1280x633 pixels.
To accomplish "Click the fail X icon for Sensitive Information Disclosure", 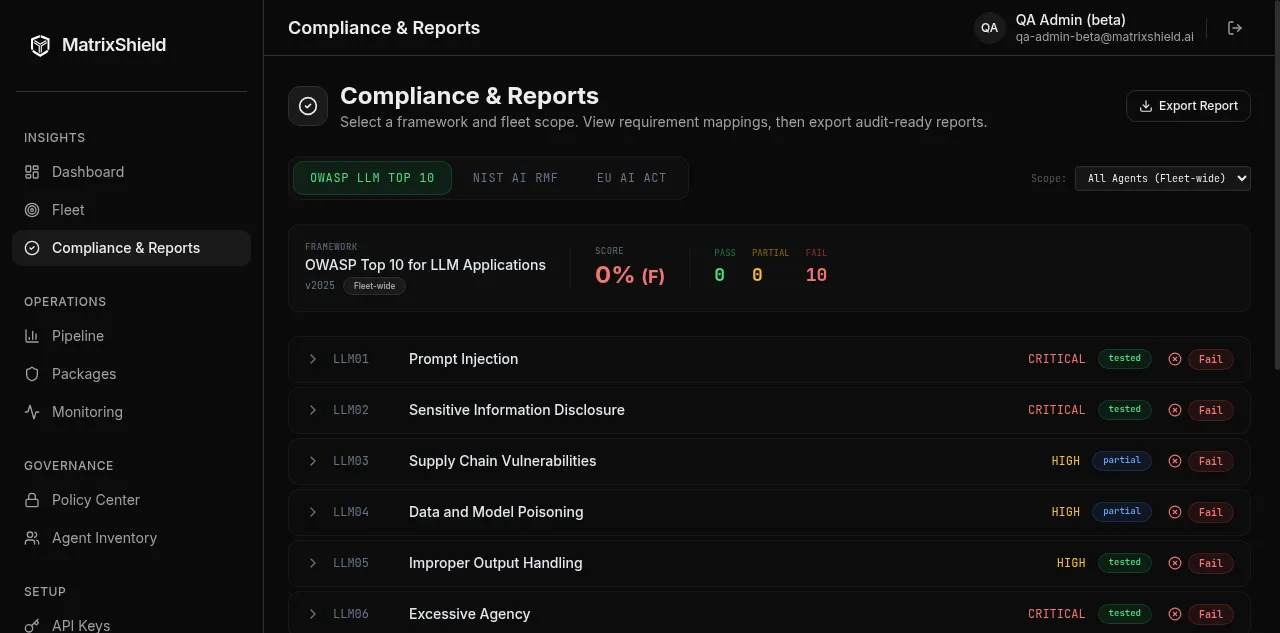I will click(x=1175, y=410).
